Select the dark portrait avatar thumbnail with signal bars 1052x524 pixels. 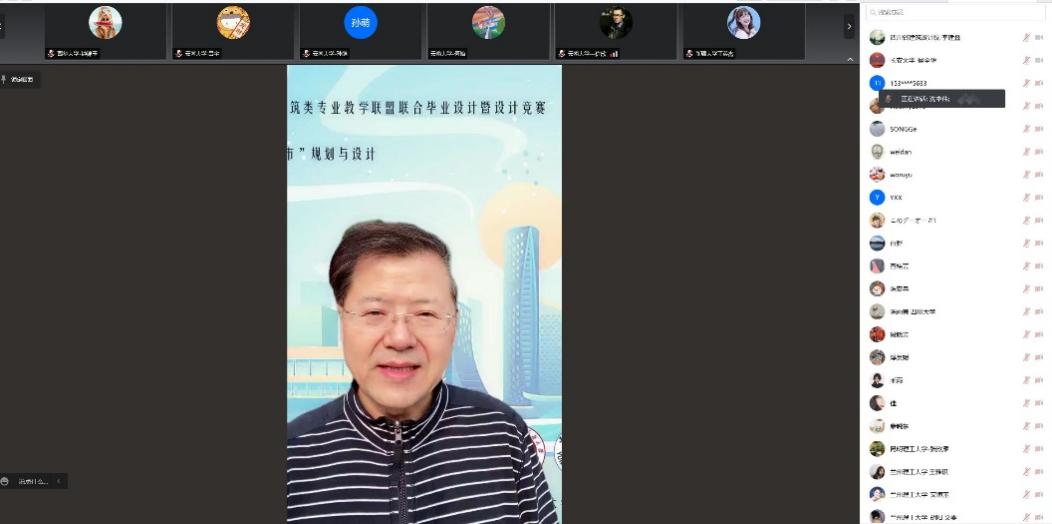tap(615, 23)
